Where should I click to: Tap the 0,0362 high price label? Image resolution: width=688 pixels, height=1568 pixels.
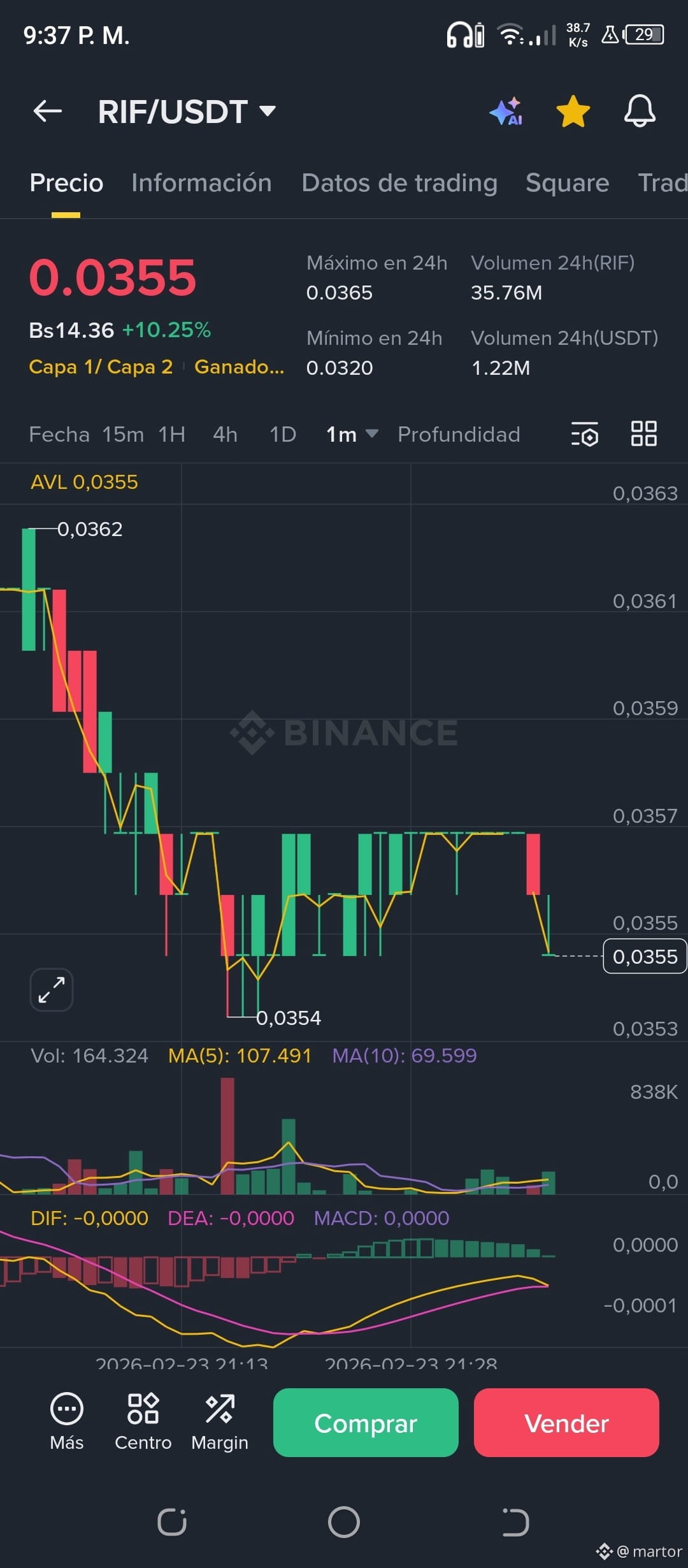pyautogui.click(x=90, y=529)
